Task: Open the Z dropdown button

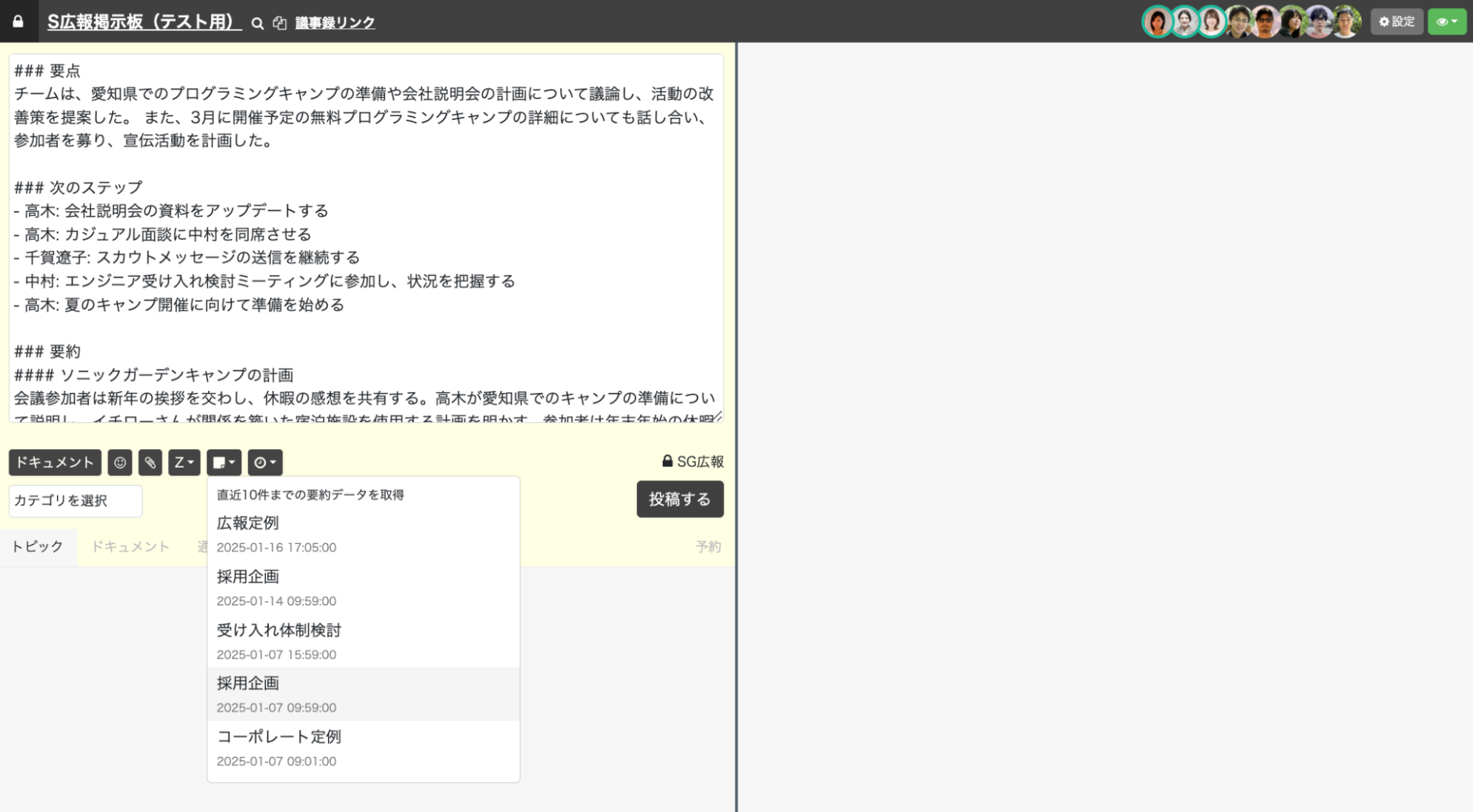Action: [x=184, y=463]
